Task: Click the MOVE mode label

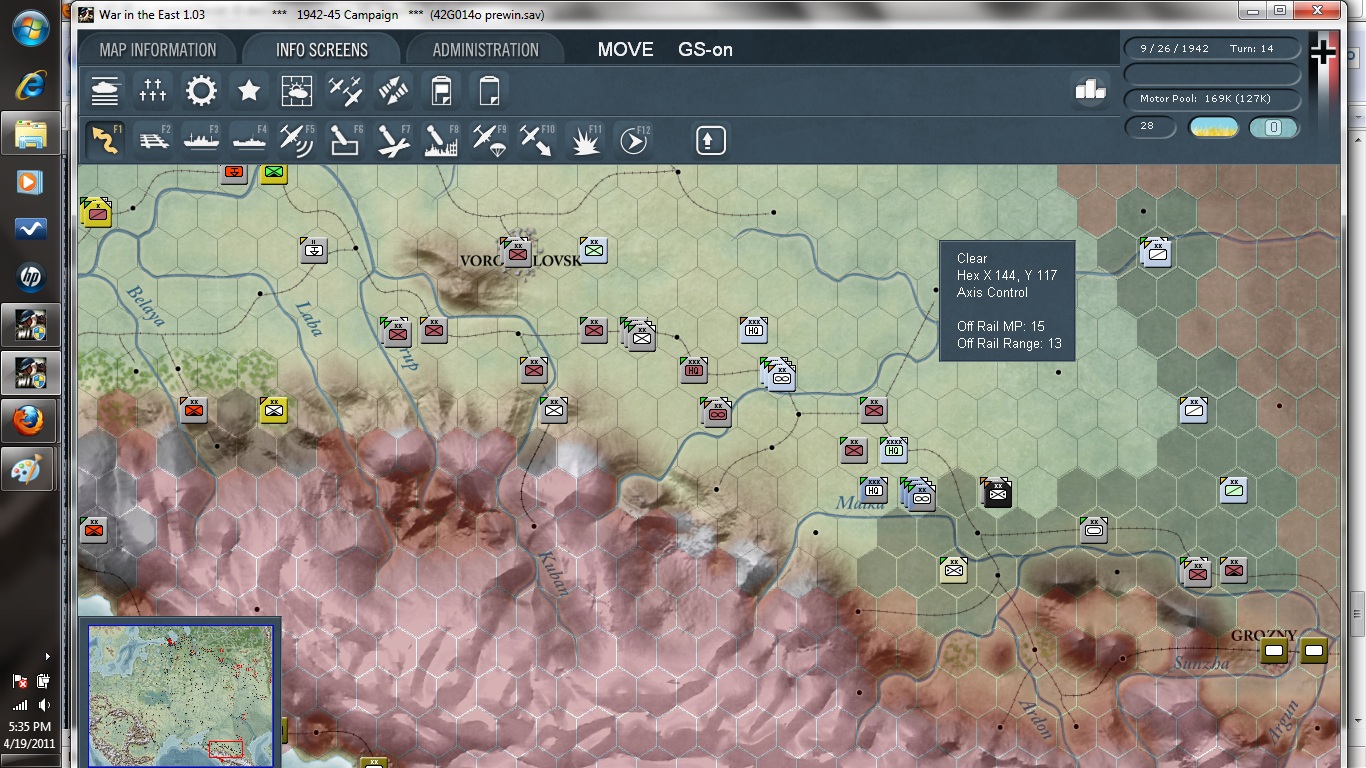Action: 626,50
